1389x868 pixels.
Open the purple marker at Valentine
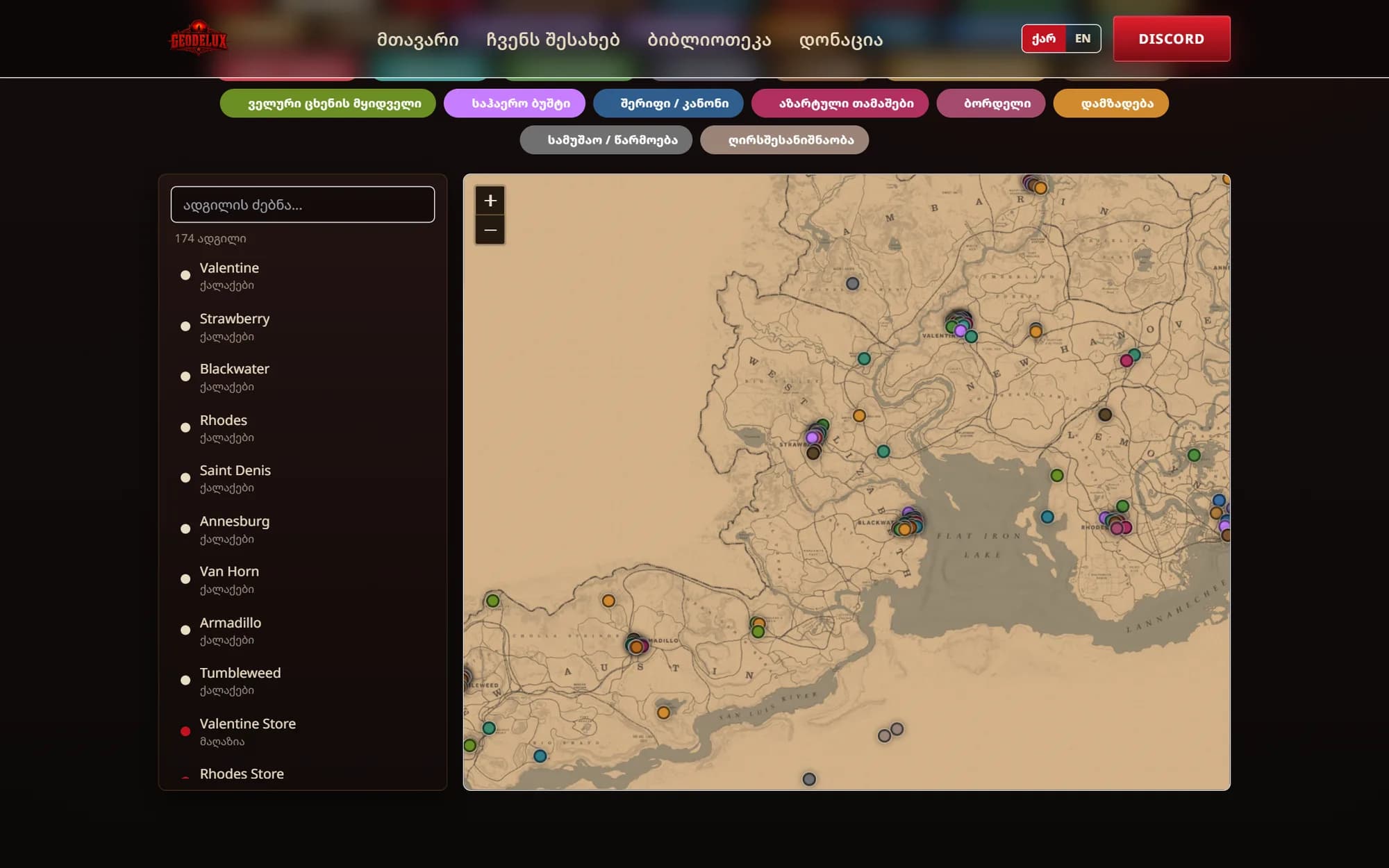pyautogui.click(x=960, y=331)
